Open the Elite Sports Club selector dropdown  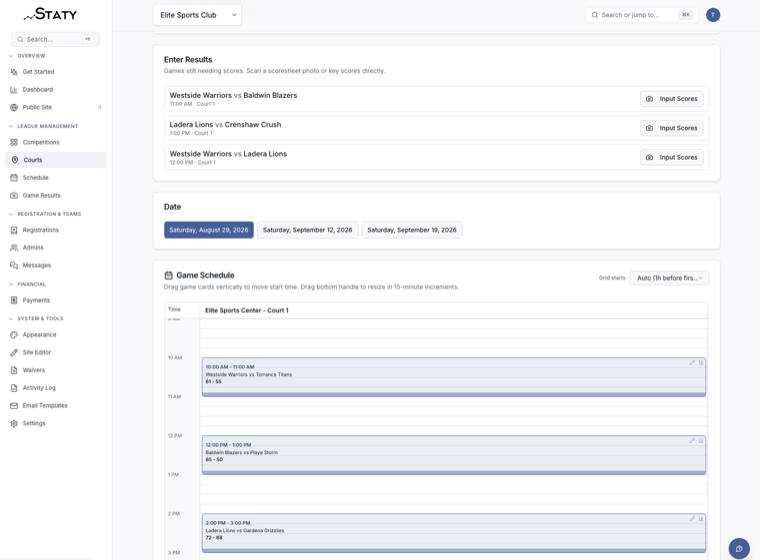pos(197,15)
